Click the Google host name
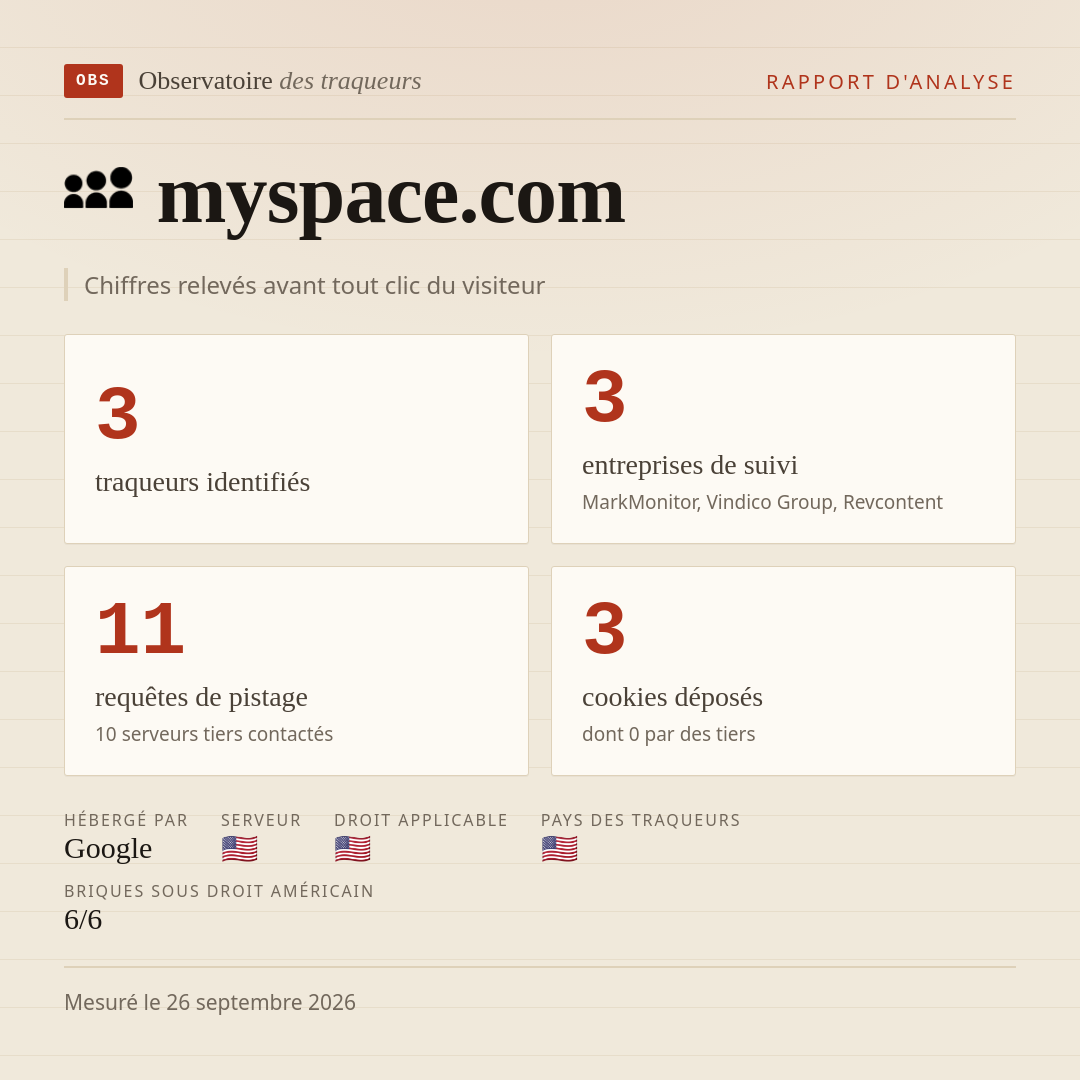Viewport: 1080px width, 1080px height. (108, 849)
